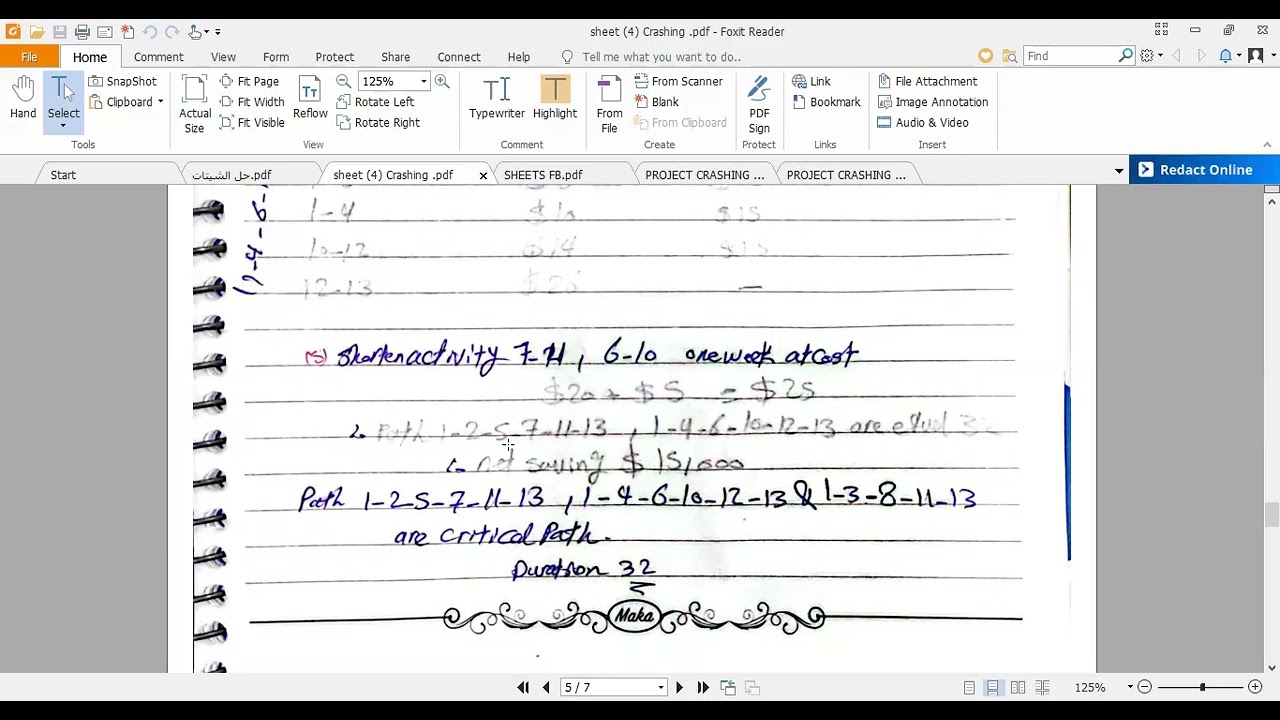Add a Bookmark
Screen dimensions: 1280x720
[826, 102]
